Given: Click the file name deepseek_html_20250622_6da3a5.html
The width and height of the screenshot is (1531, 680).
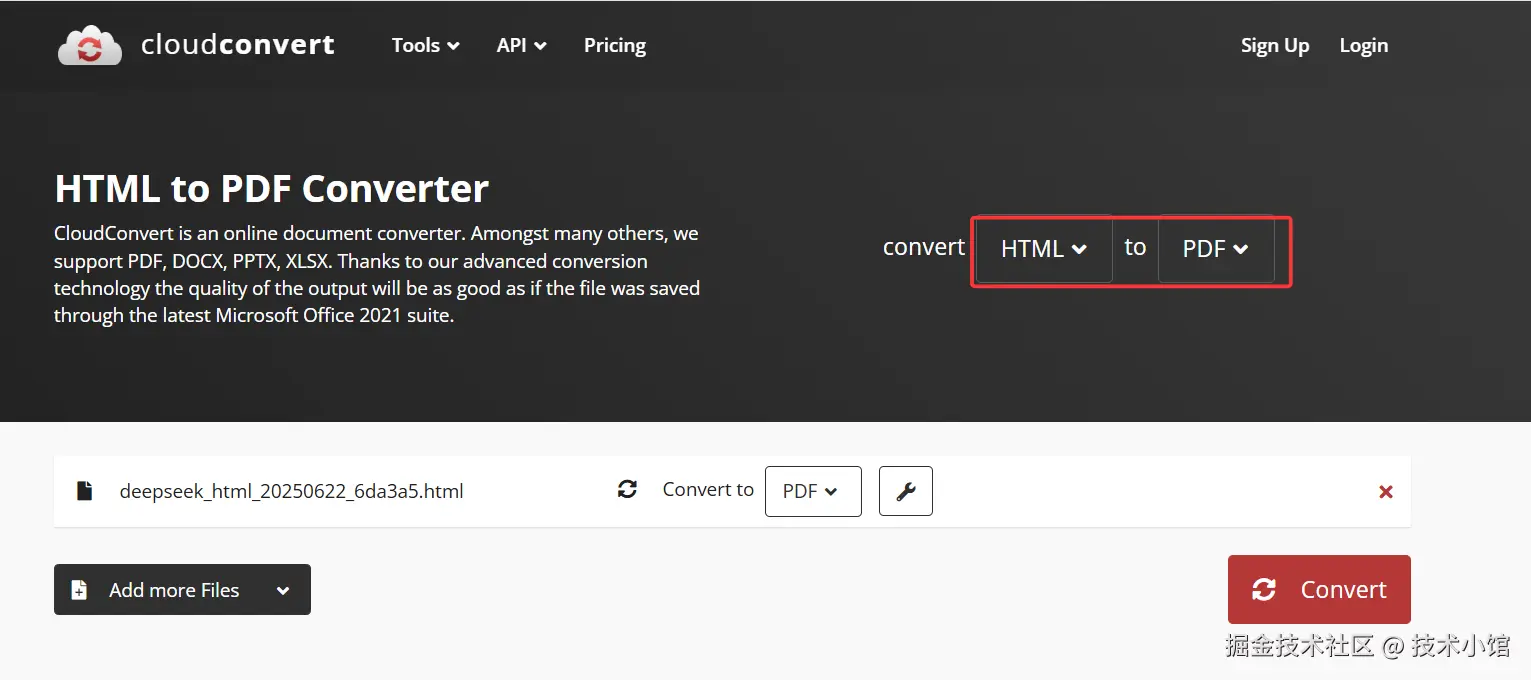Looking at the screenshot, I should click(x=291, y=491).
